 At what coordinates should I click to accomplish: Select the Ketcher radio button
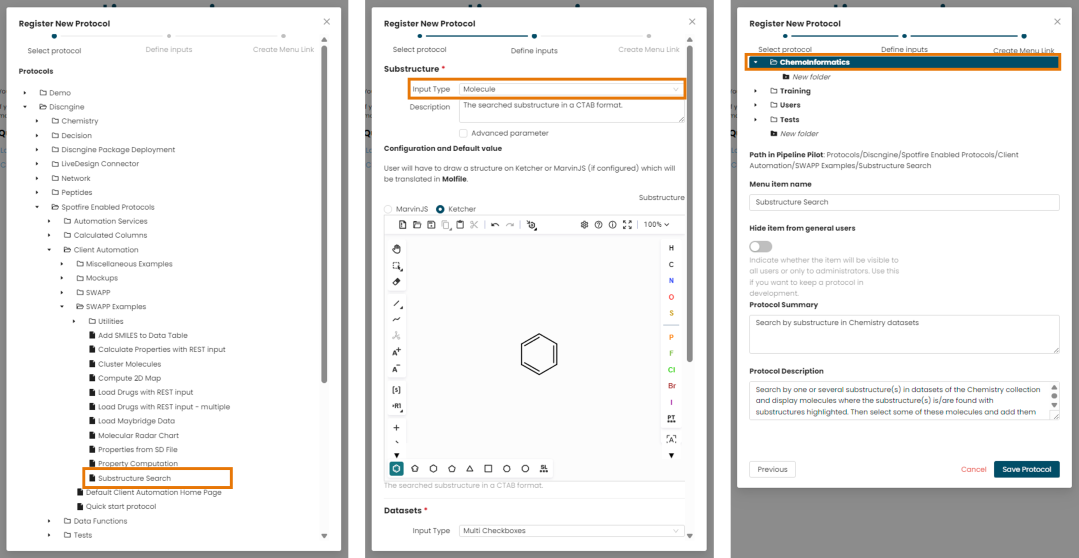coord(440,209)
